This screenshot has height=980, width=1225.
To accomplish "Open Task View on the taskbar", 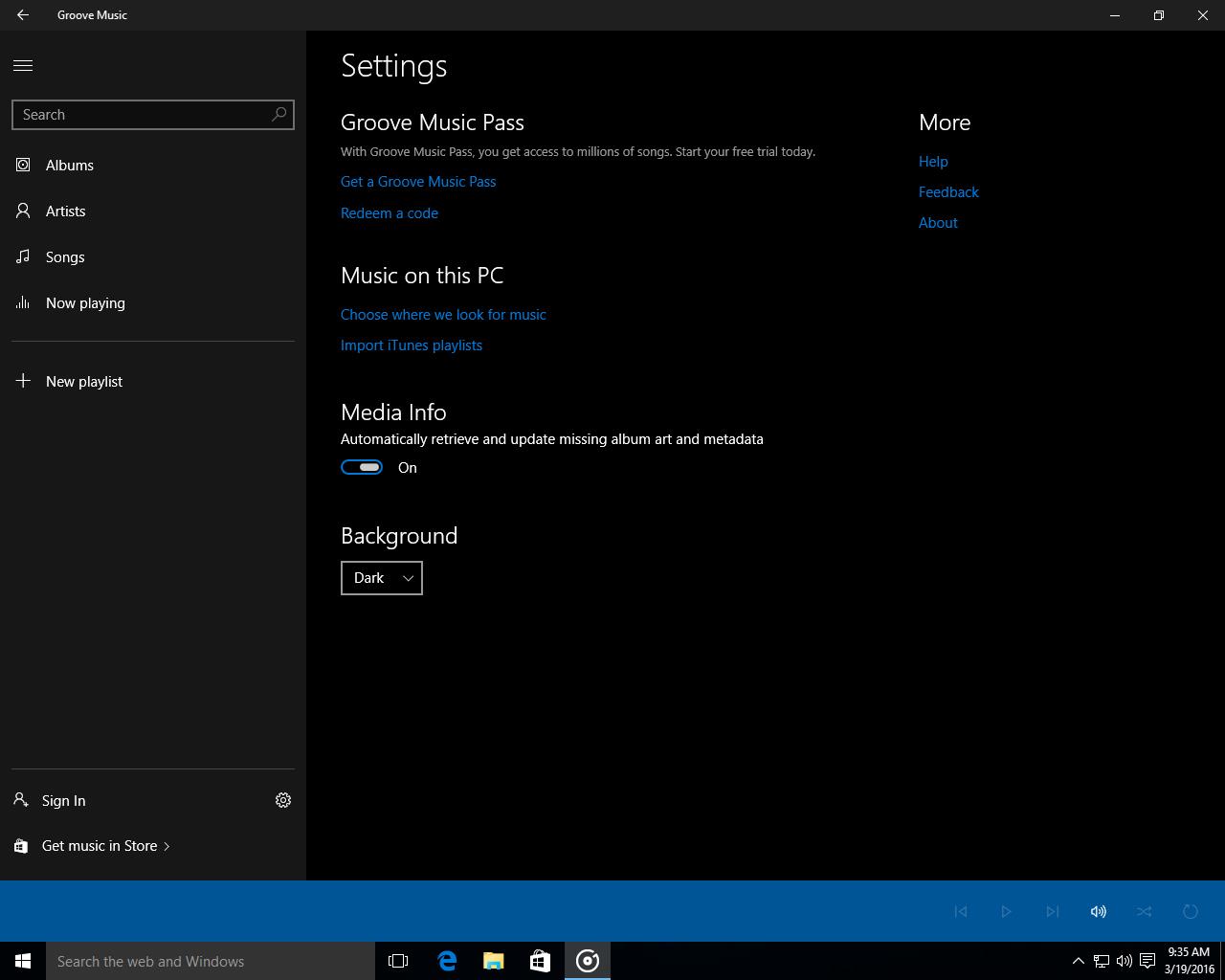I will [x=398, y=961].
